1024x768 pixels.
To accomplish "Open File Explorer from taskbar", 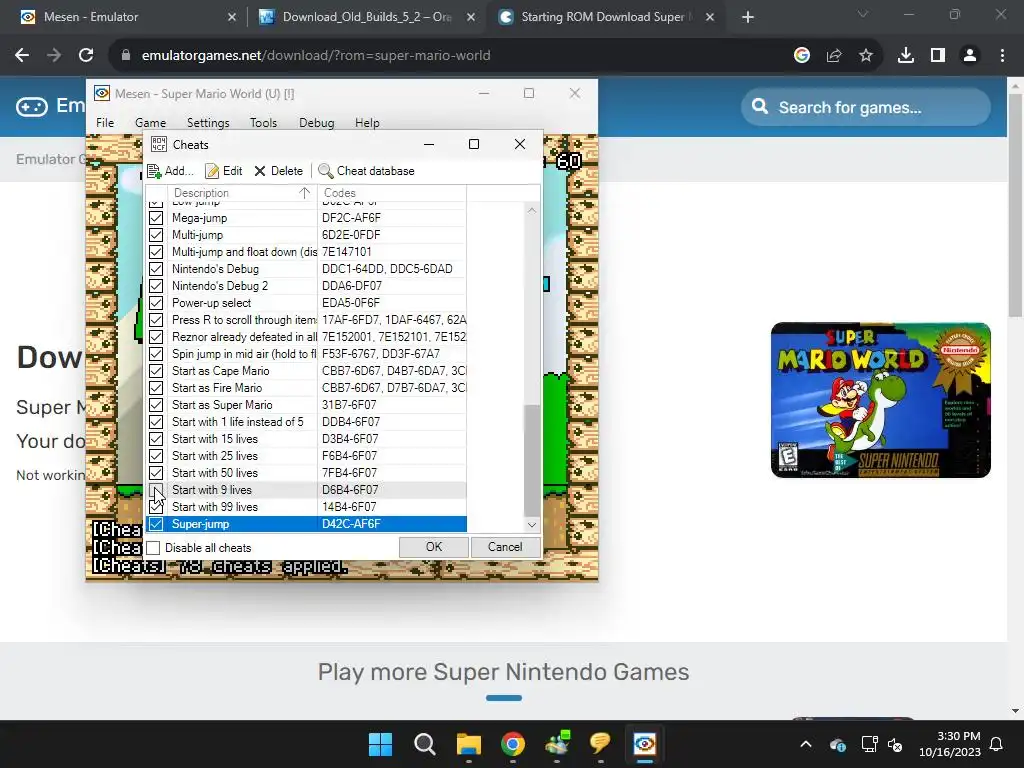I will [x=469, y=744].
